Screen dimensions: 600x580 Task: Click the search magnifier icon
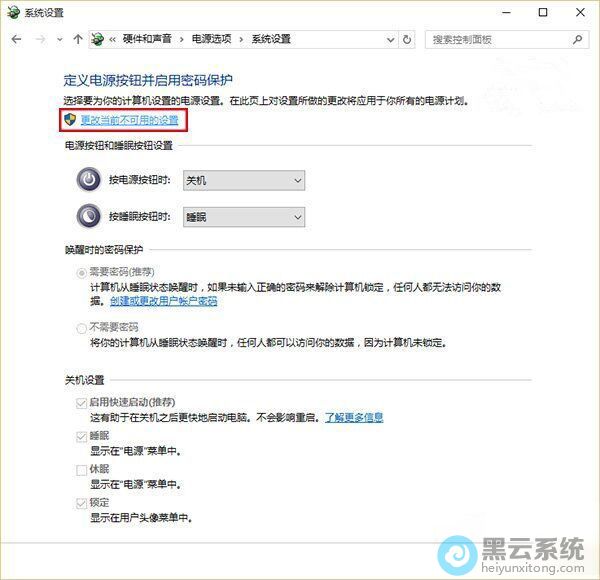pos(578,39)
